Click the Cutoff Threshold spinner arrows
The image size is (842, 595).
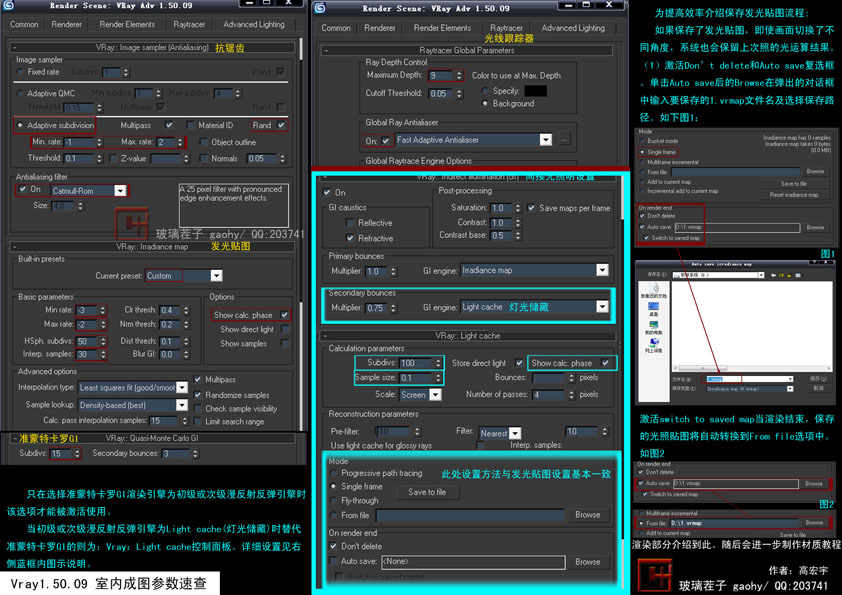(459, 93)
